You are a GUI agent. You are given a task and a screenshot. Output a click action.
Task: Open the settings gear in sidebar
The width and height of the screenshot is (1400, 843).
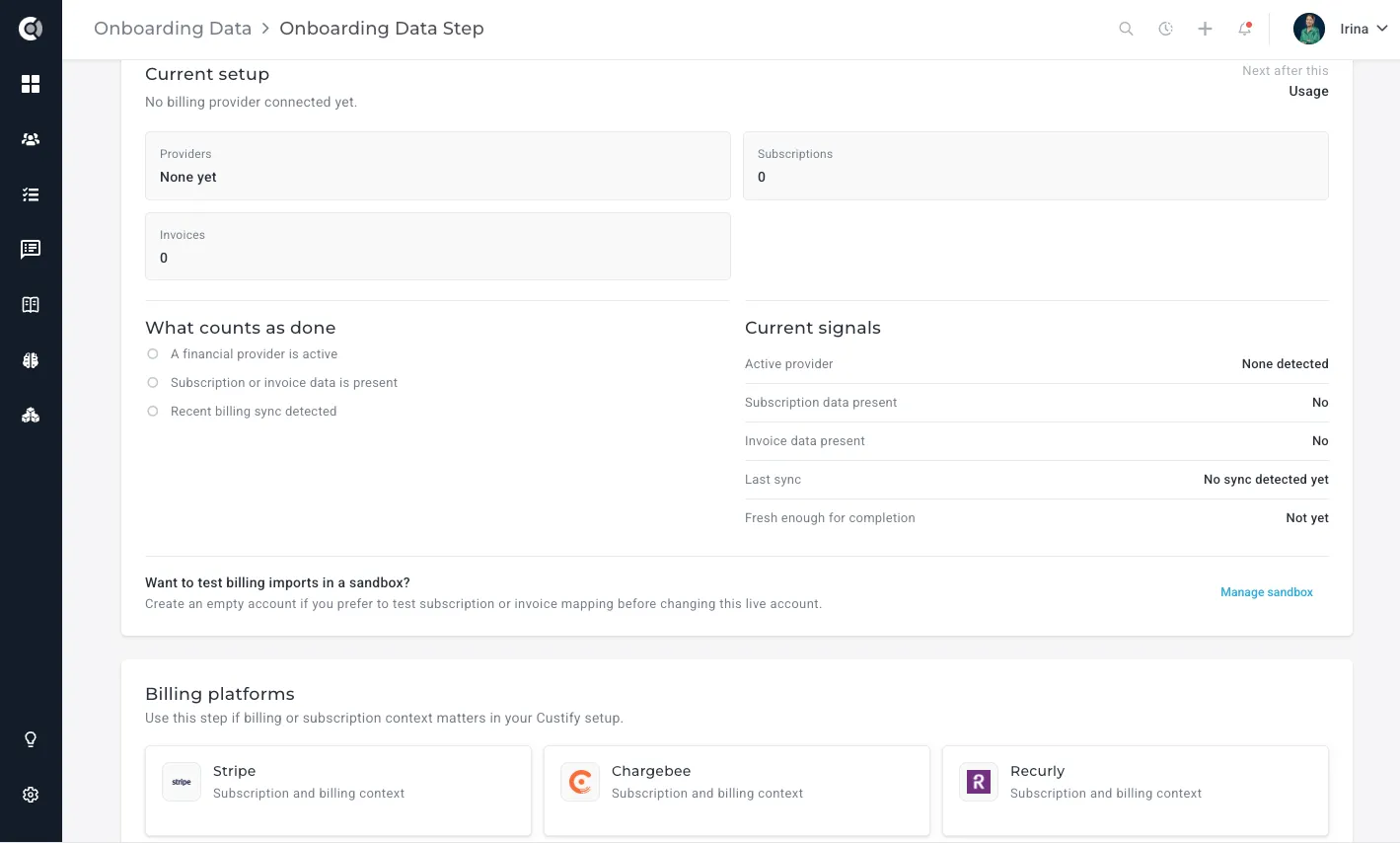coord(31,795)
